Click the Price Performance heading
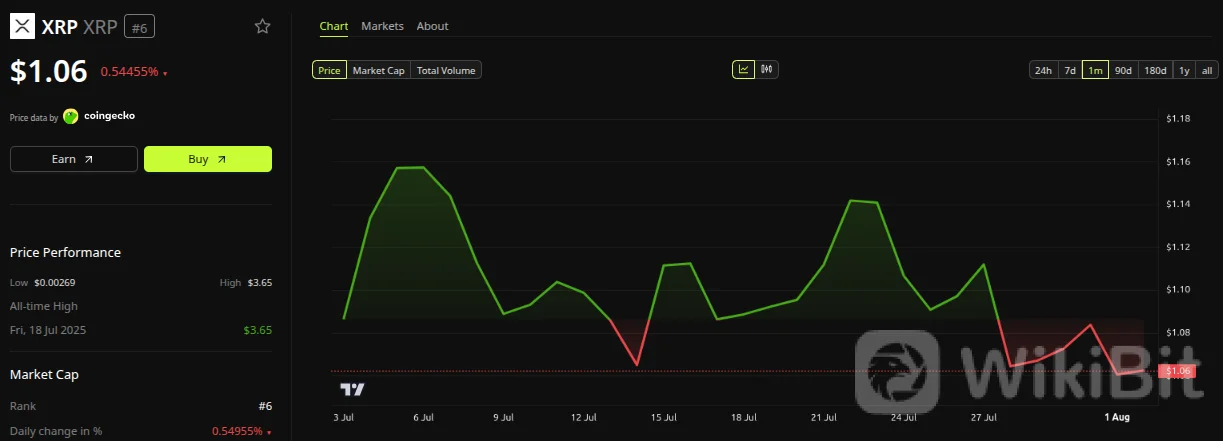 (x=65, y=253)
